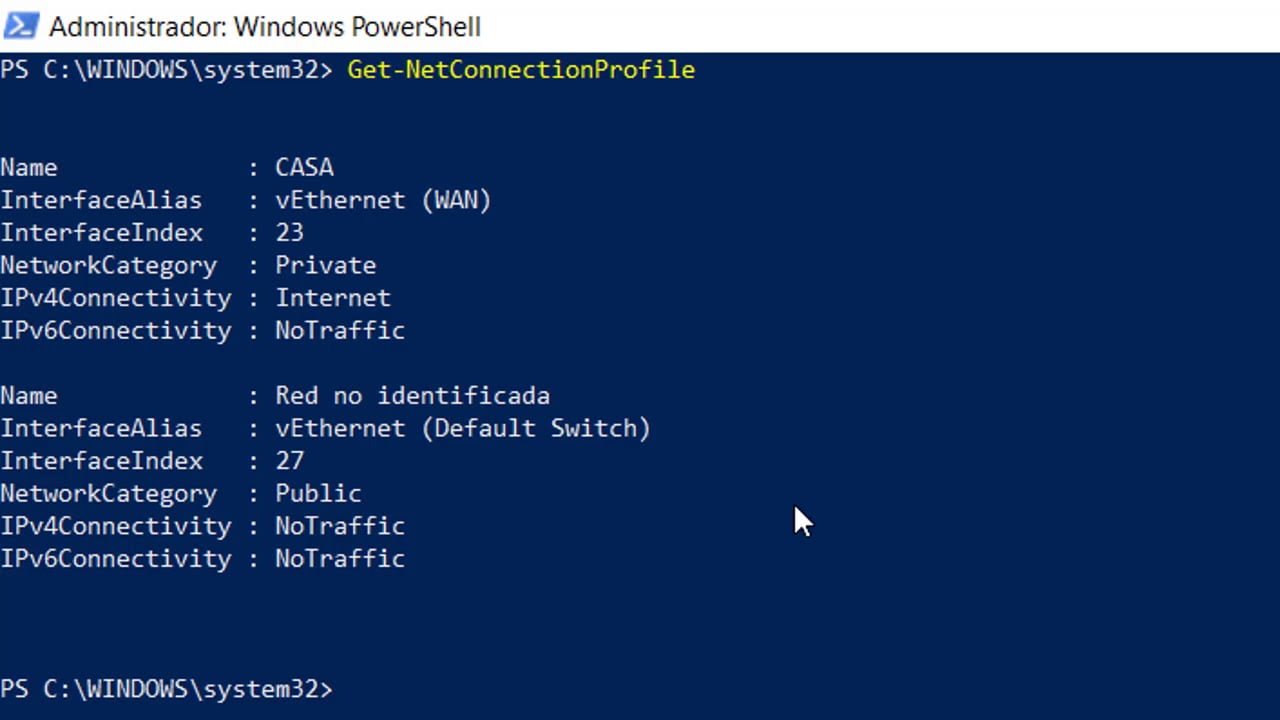Screen dimensions: 1280x720
Task: Click the NetworkCategory value Private
Action: point(326,265)
